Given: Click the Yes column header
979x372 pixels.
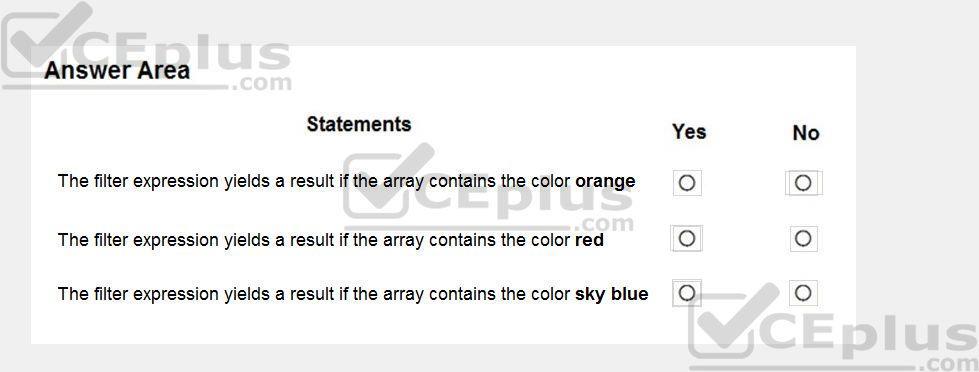Looking at the screenshot, I should tap(689, 132).
